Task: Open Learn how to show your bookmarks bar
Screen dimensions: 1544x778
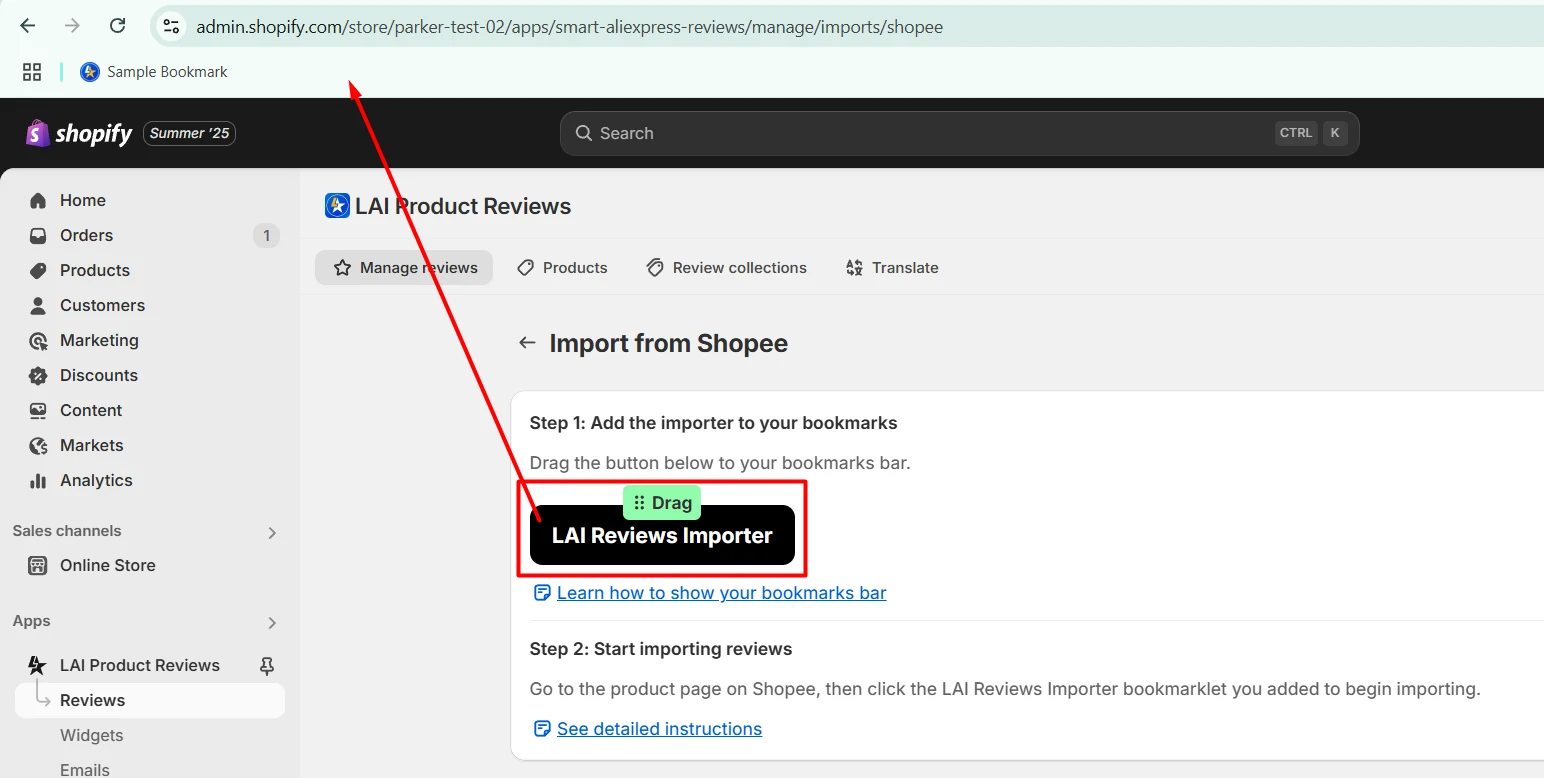Action: coord(721,593)
